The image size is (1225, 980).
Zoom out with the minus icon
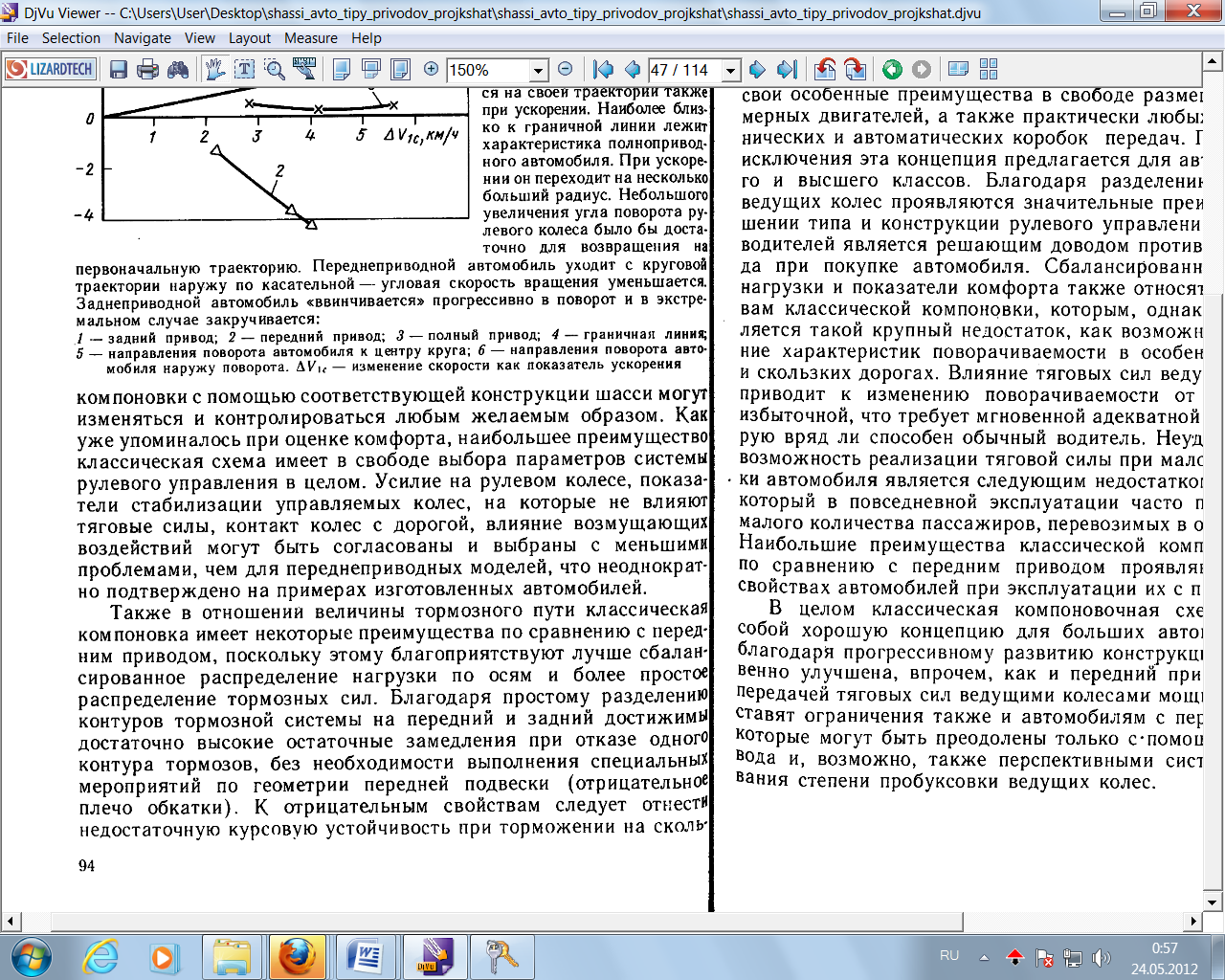[565, 69]
